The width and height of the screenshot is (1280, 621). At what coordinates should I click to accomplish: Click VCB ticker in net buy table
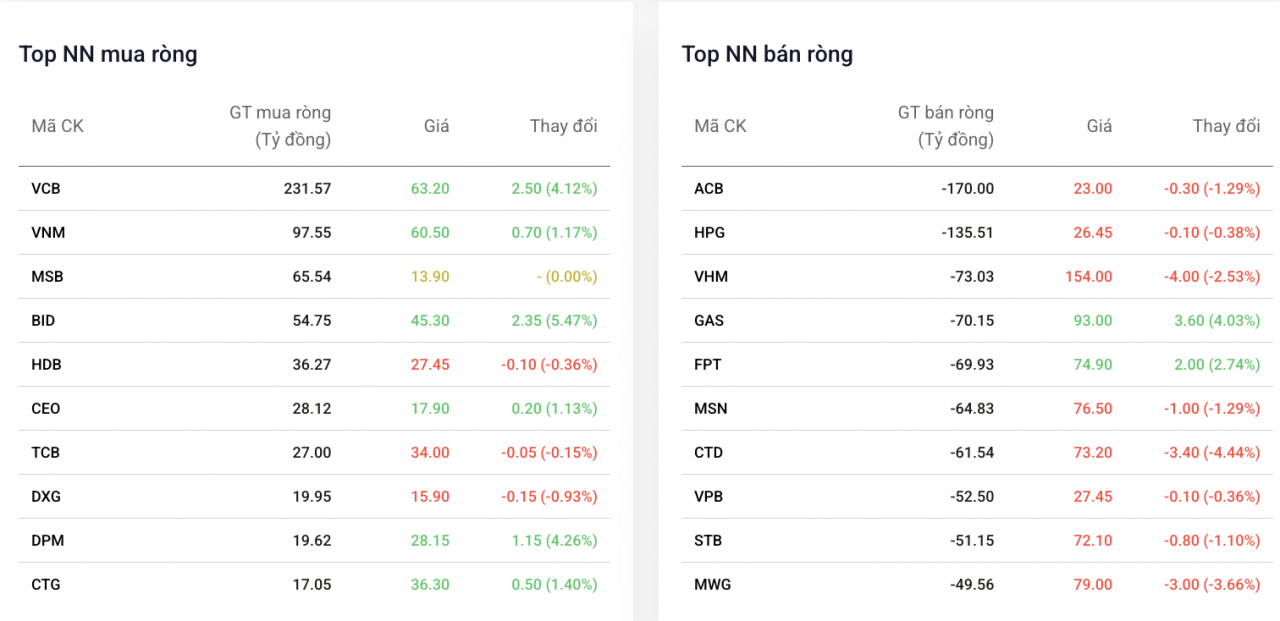pos(46,188)
